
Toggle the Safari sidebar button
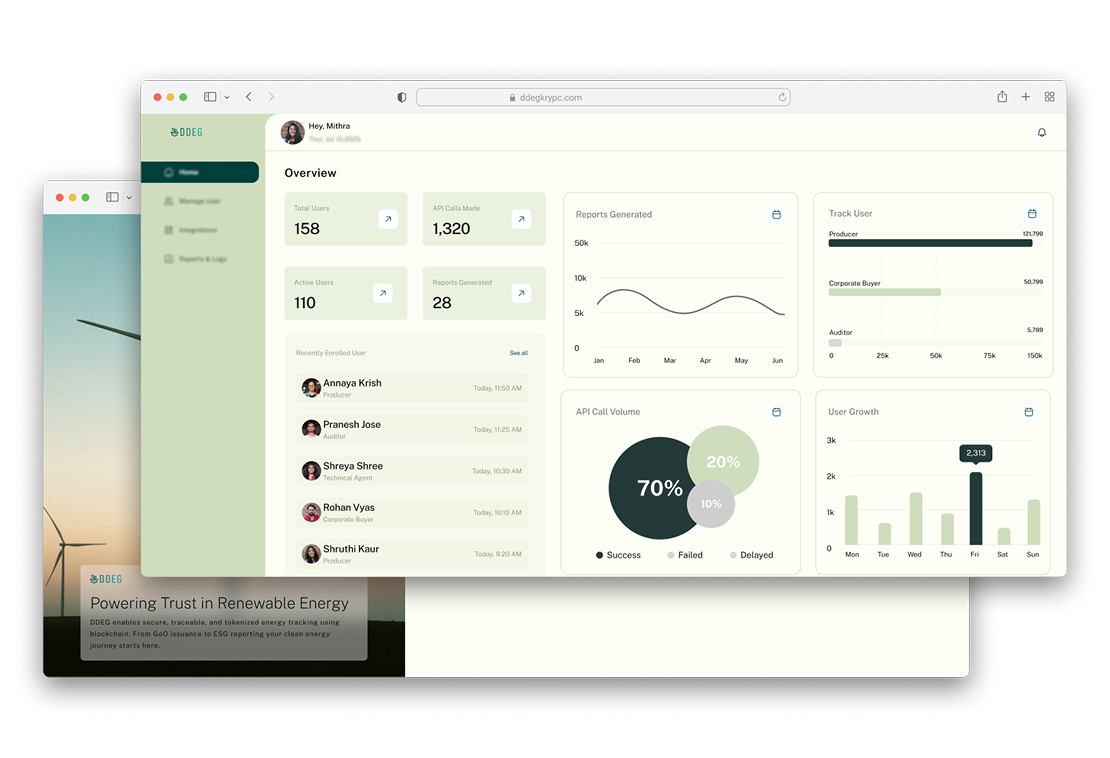[x=210, y=97]
